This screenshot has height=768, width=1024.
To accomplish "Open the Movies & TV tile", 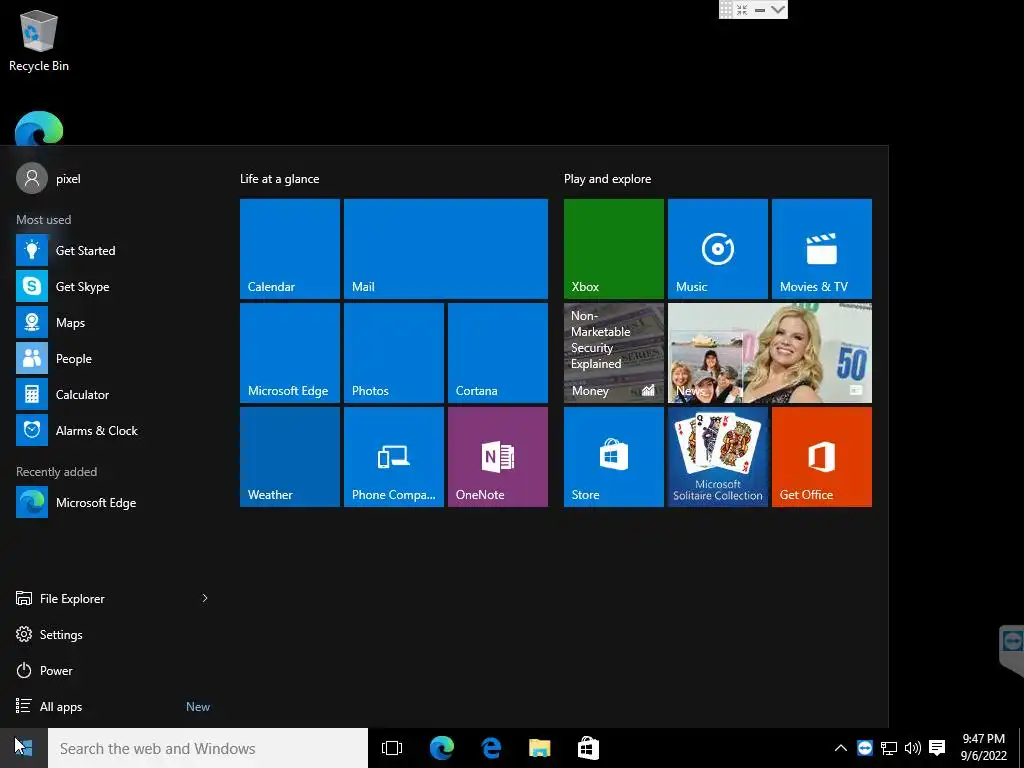I will [822, 249].
